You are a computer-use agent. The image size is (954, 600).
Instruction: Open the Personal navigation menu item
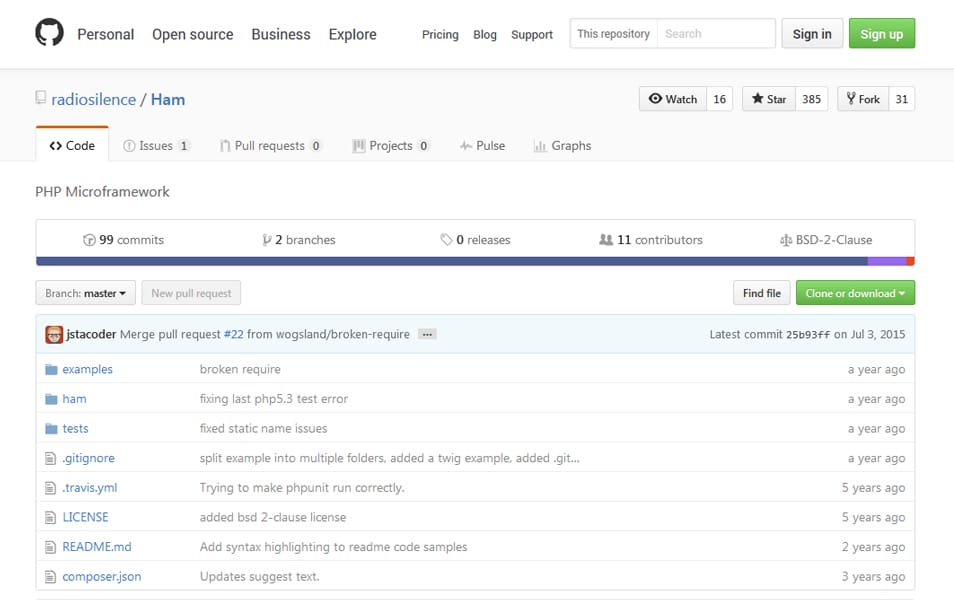pyautogui.click(x=105, y=35)
